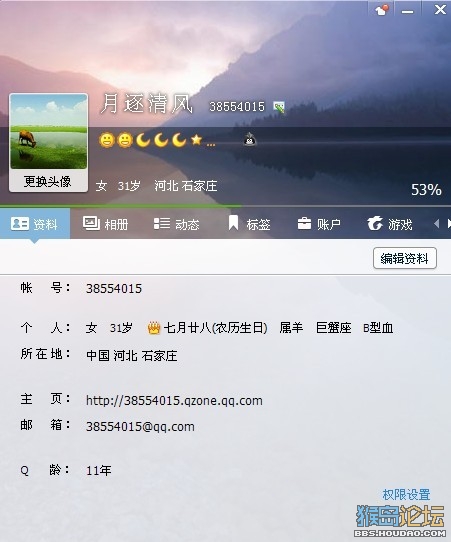The width and height of the screenshot is (451, 542).
Task: Click the star level icon
Action: point(196,140)
